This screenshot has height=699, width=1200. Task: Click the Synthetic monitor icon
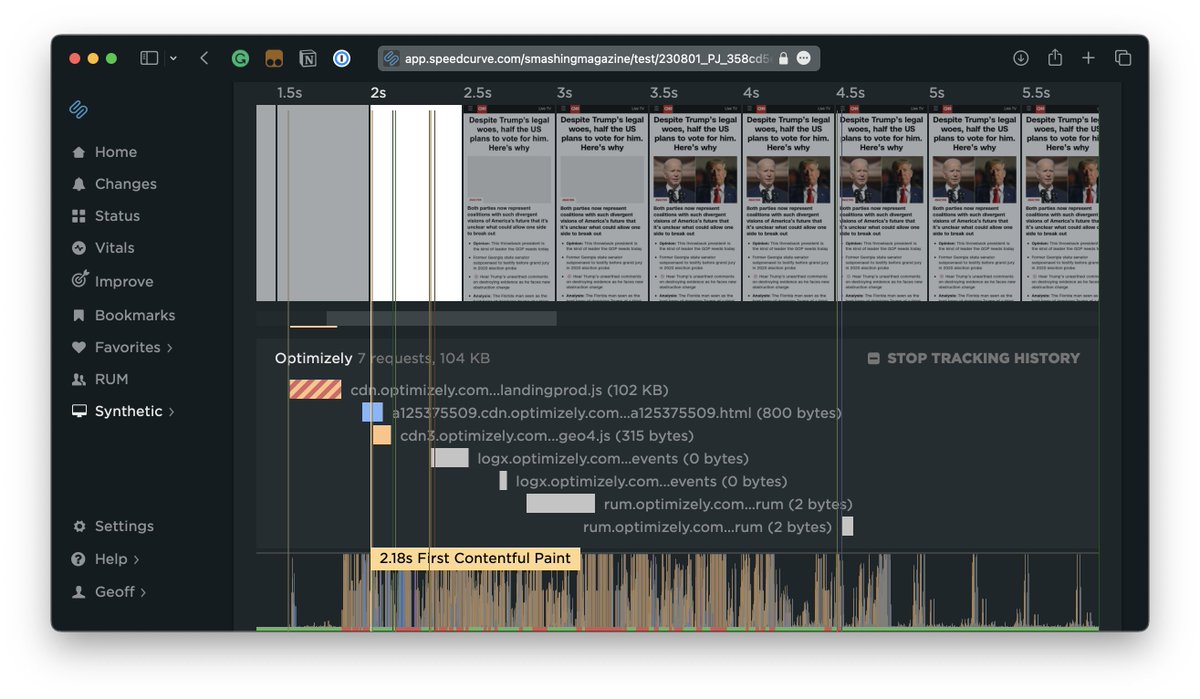pyautogui.click(x=79, y=411)
